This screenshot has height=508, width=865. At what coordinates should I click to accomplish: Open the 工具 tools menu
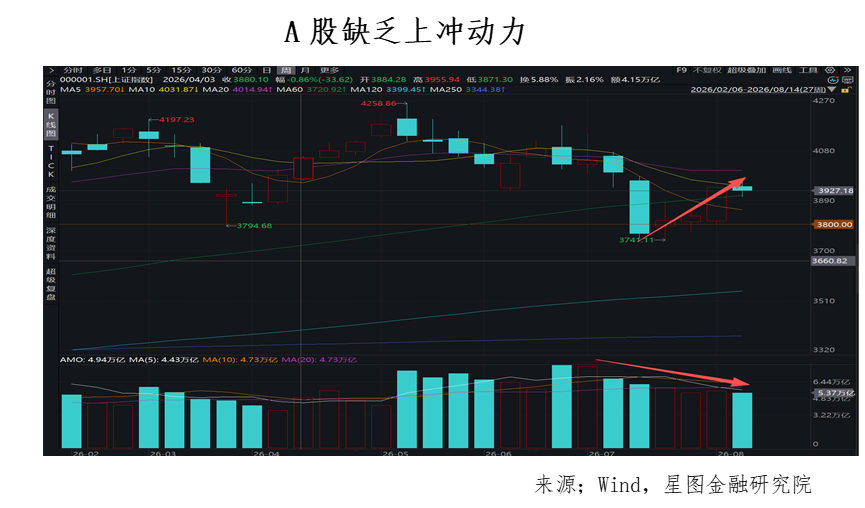click(x=808, y=71)
